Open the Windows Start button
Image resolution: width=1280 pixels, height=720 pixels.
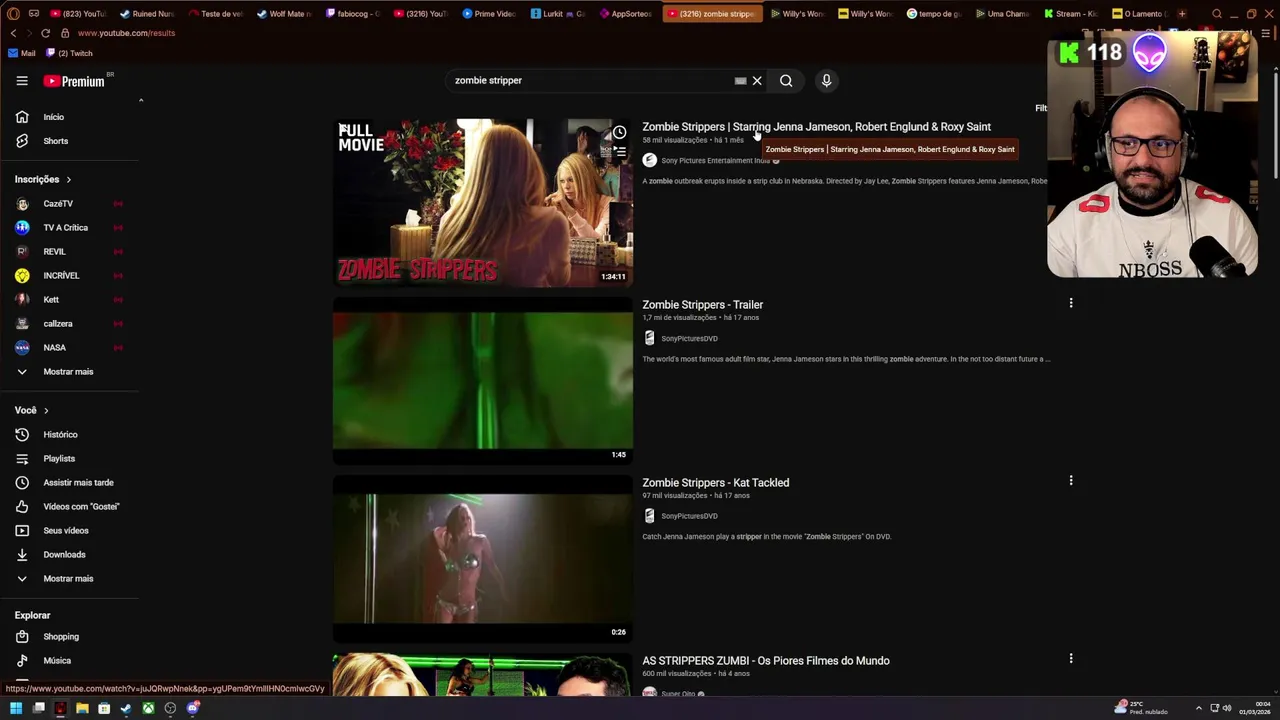coord(16,709)
